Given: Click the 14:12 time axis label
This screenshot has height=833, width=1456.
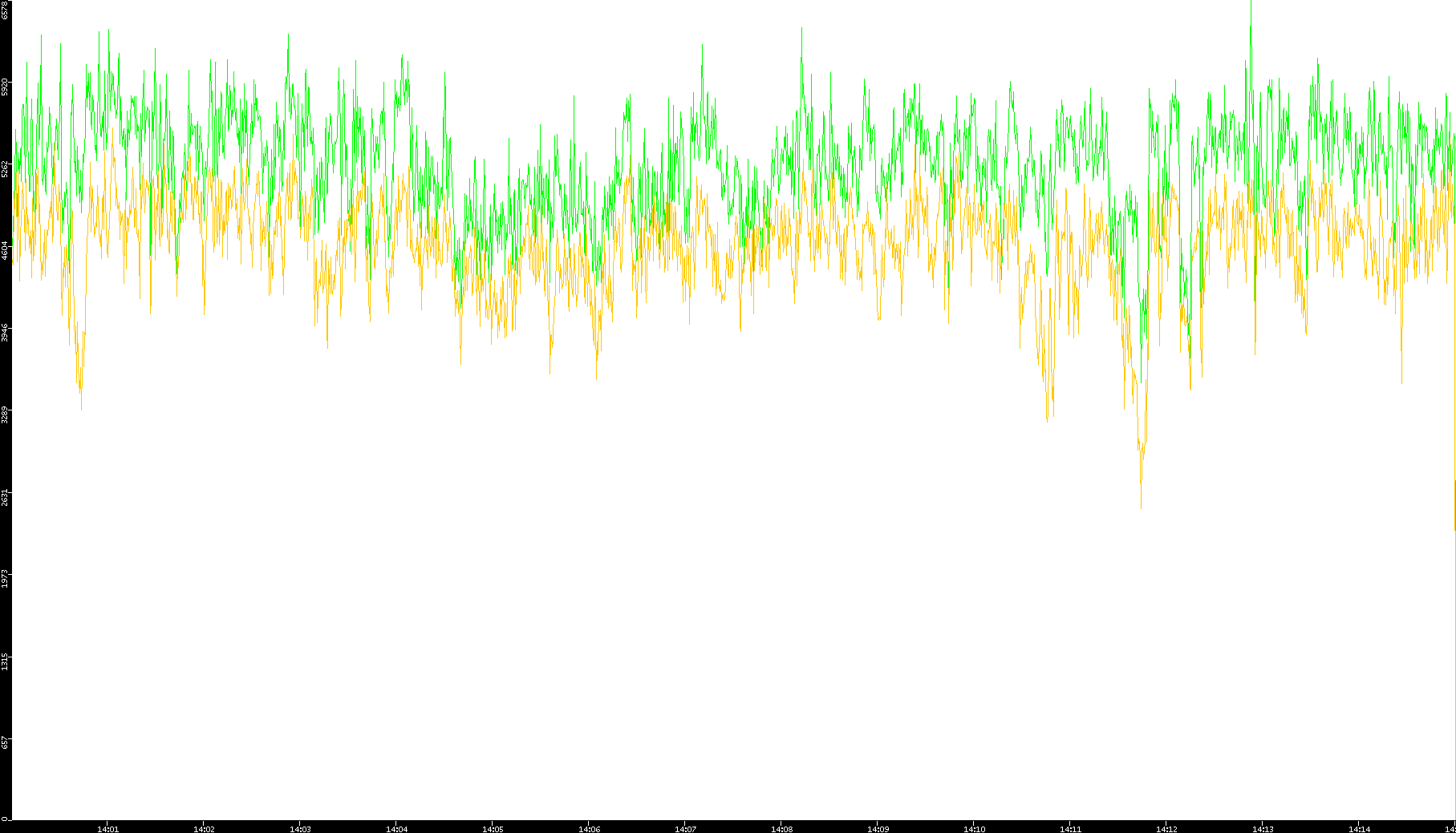Looking at the screenshot, I should pyautogui.click(x=1166, y=829).
